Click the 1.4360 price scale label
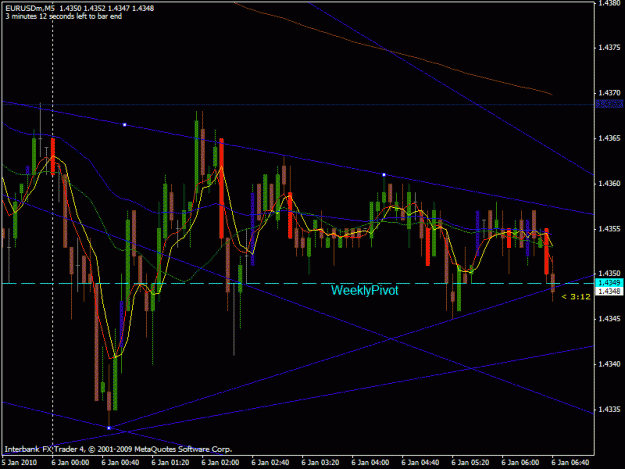Viewport: 625px width, 469px height. point(609,183)
